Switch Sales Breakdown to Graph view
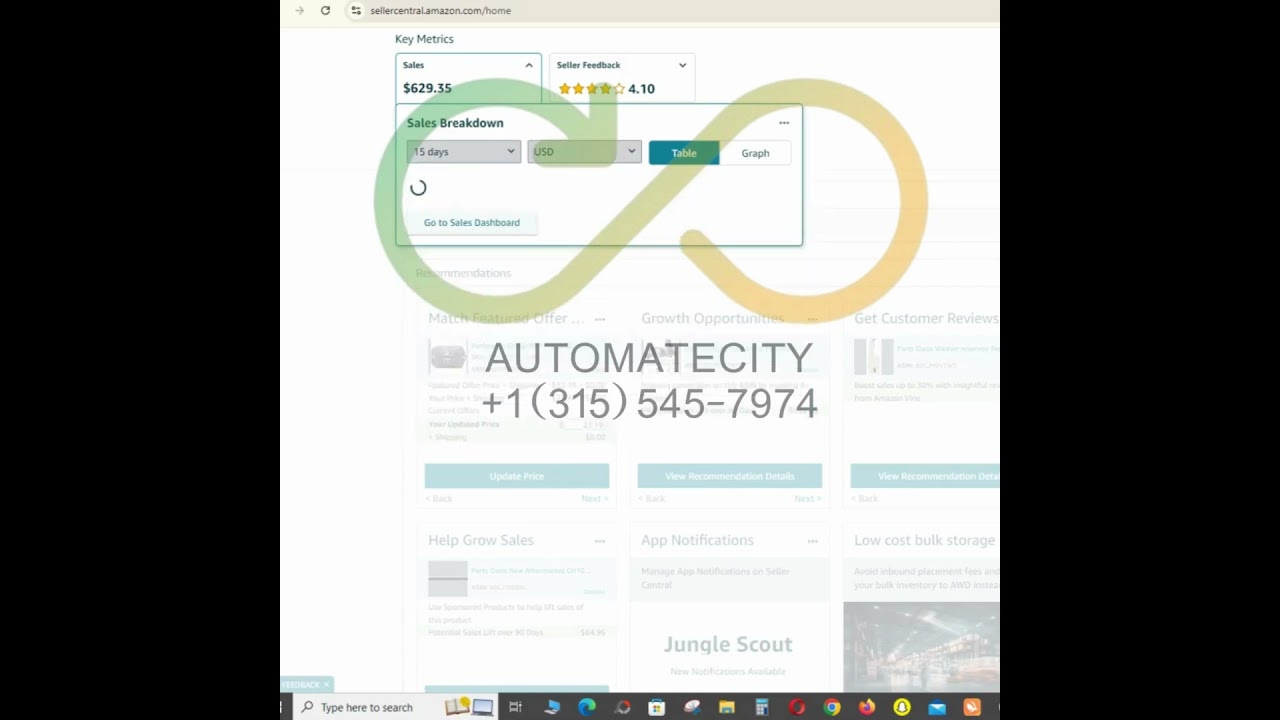The image size is (1280, 720). [755, 153]
